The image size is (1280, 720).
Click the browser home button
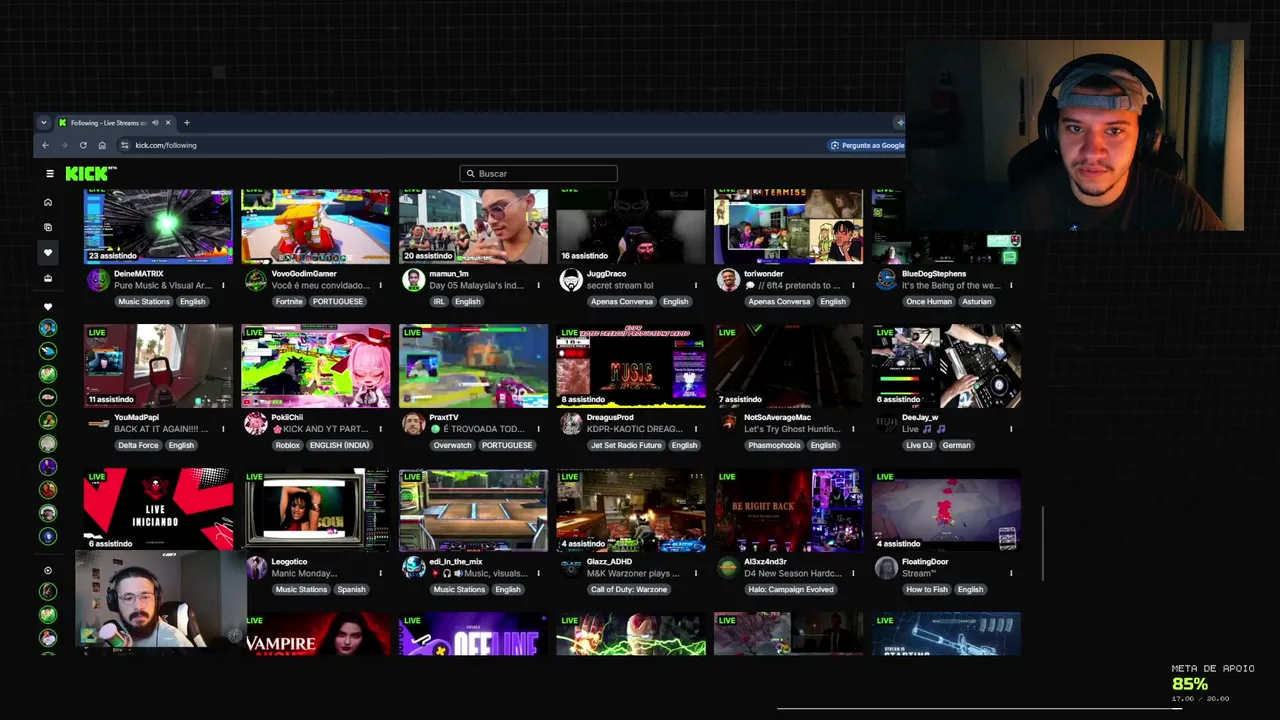coord(102,145)
